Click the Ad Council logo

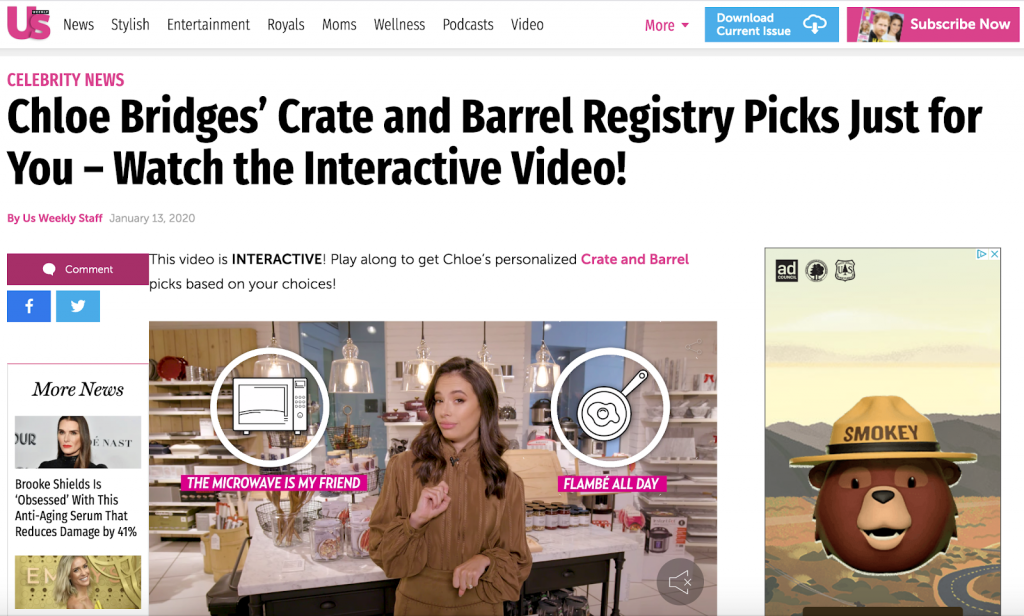[x=786, y=270]
